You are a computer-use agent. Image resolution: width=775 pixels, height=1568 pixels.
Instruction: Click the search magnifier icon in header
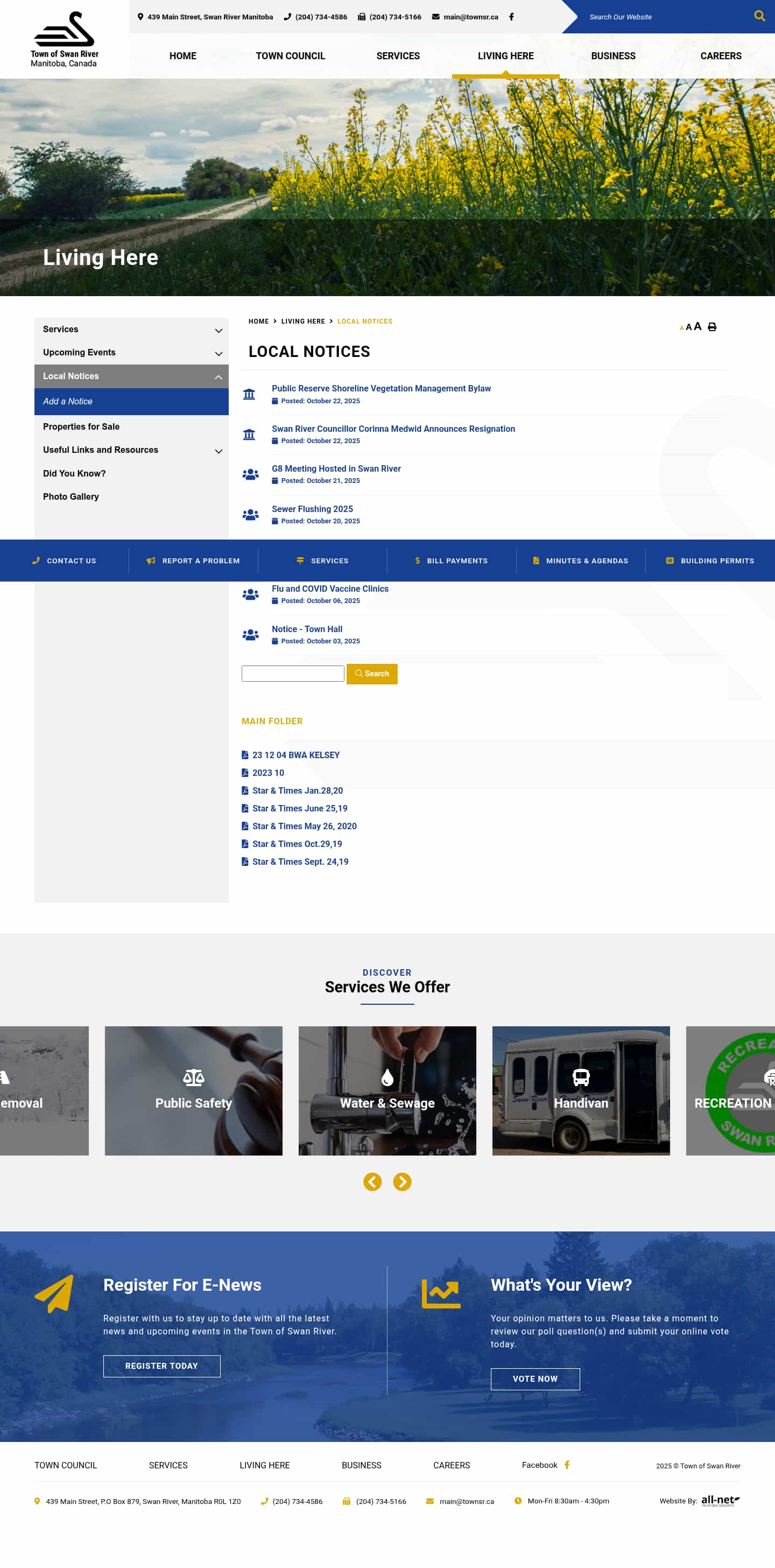click(759, 16)
